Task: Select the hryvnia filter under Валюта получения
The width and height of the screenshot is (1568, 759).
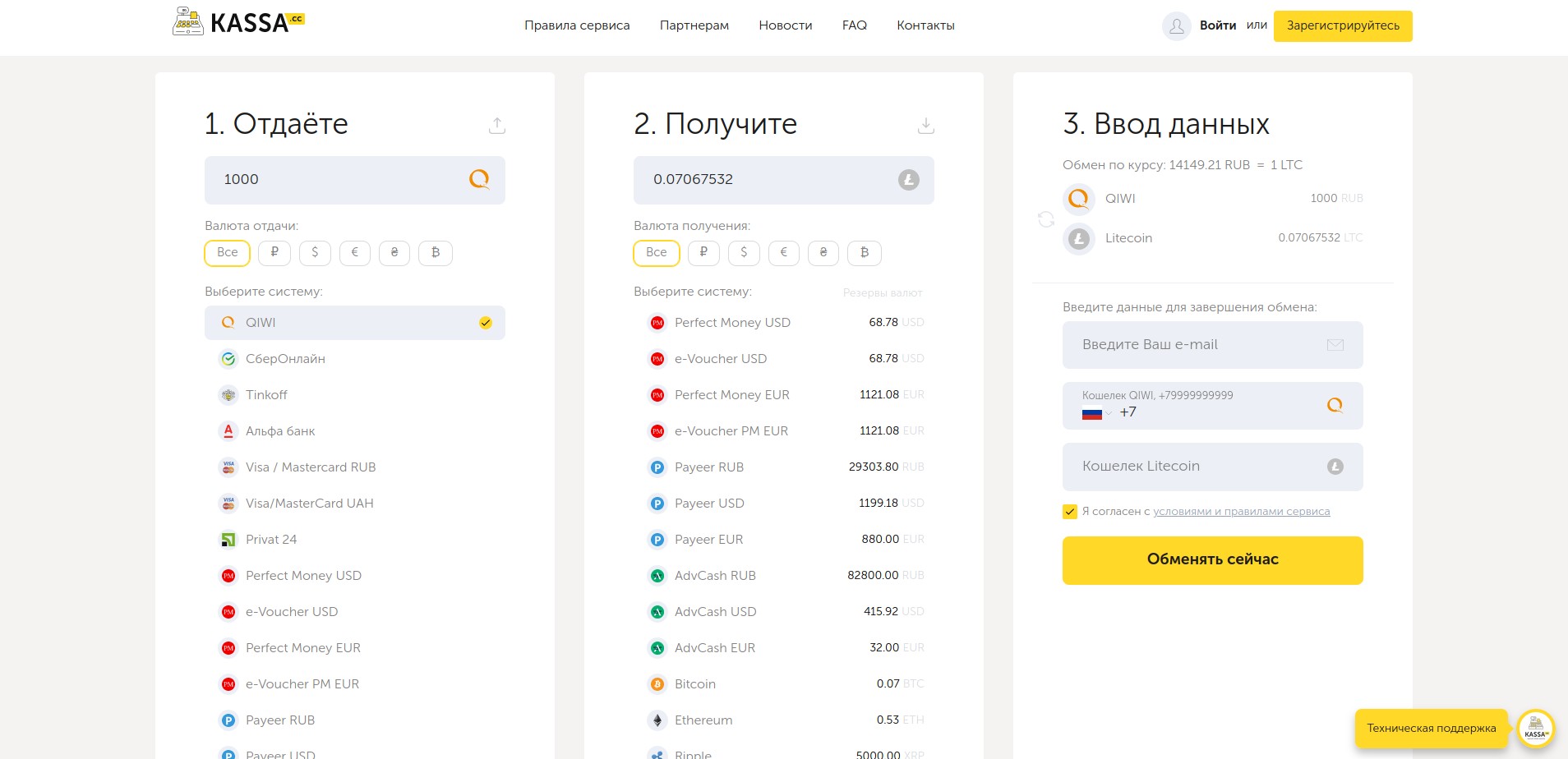Action: click(823, 253)
